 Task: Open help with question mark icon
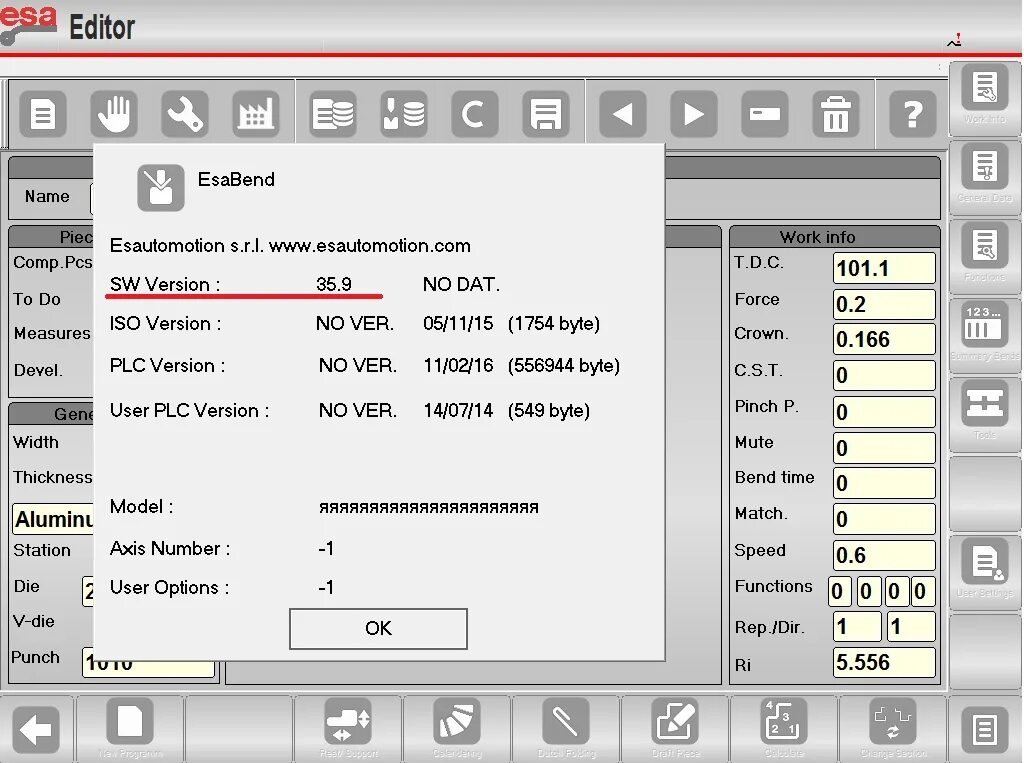tap(913, 114)
